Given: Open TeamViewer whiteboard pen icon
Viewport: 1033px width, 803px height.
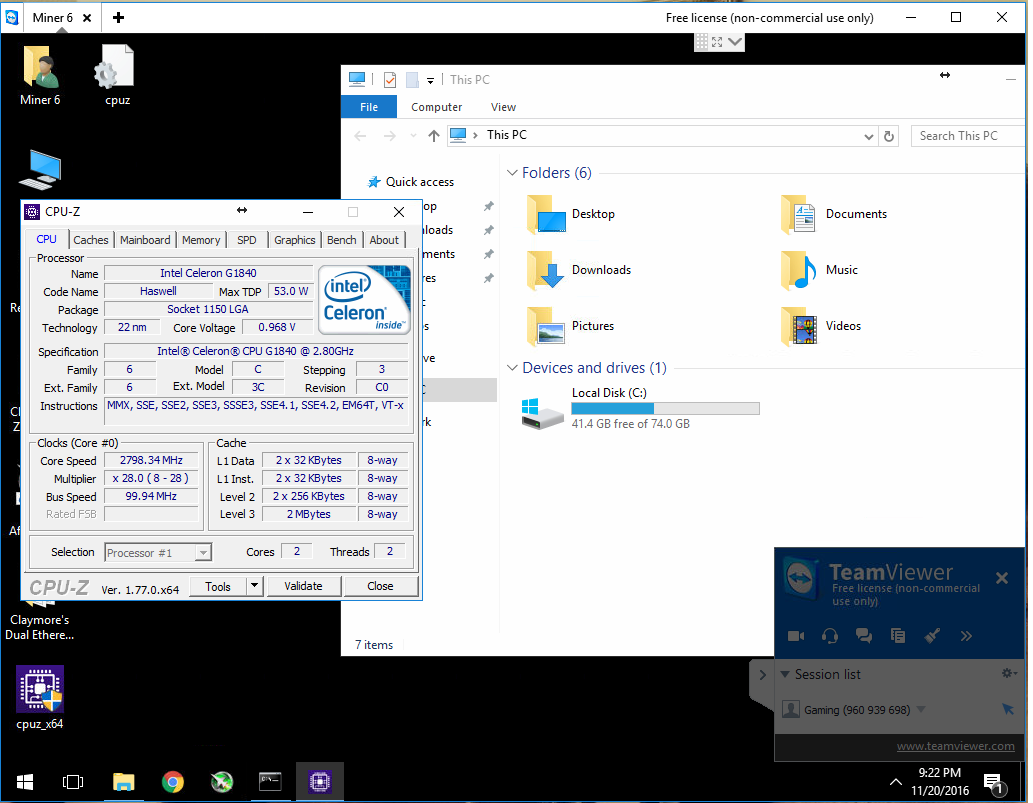Looking at the screenshot, I should click(932, 636).
